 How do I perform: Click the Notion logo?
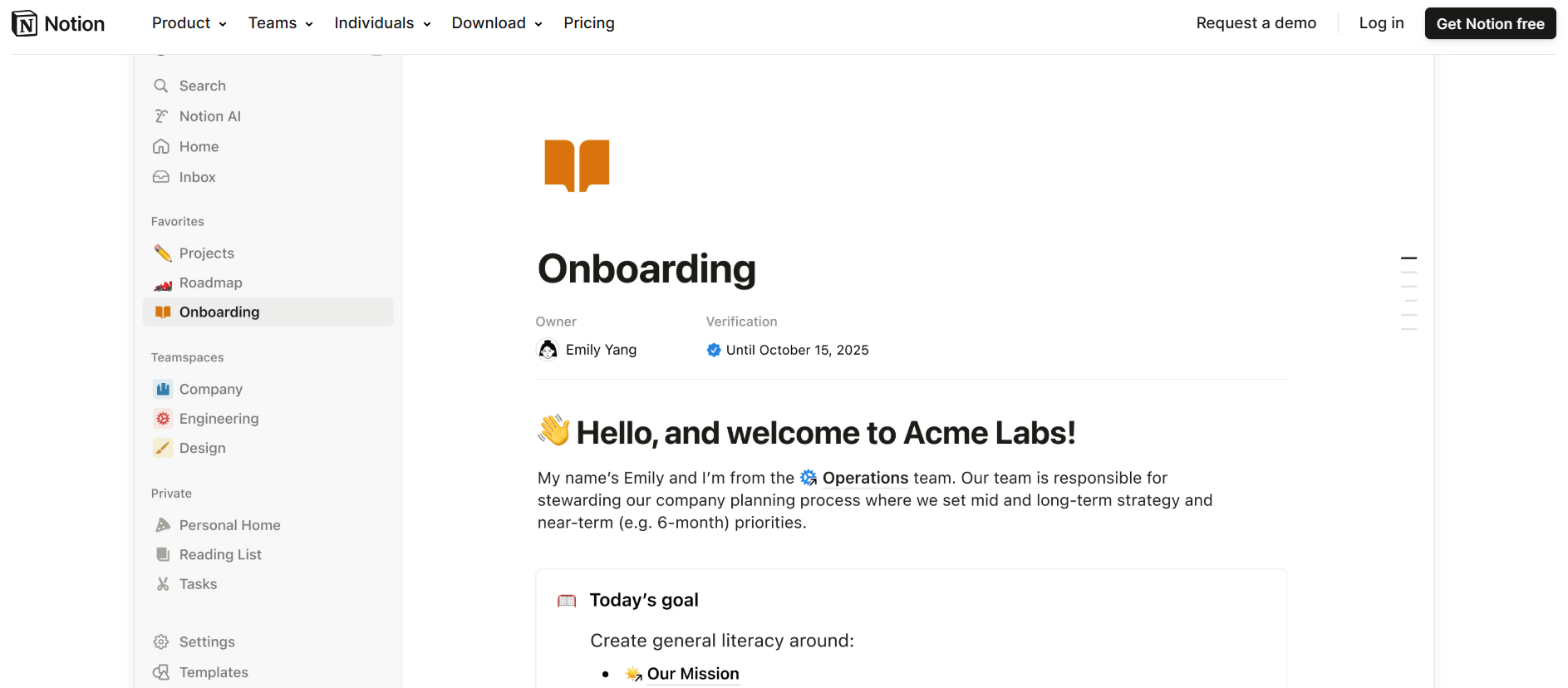tap(57, 22)
